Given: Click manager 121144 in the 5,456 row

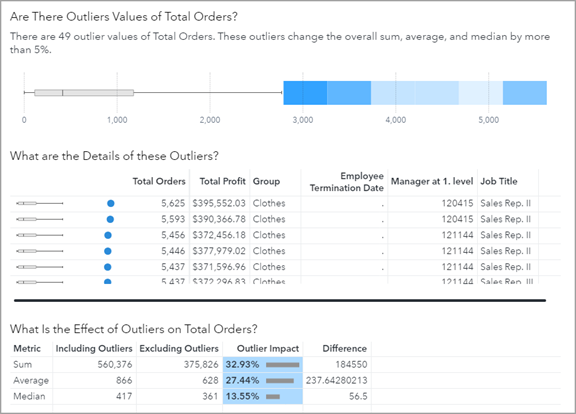Looking at the screenshot, I should 457,235.
